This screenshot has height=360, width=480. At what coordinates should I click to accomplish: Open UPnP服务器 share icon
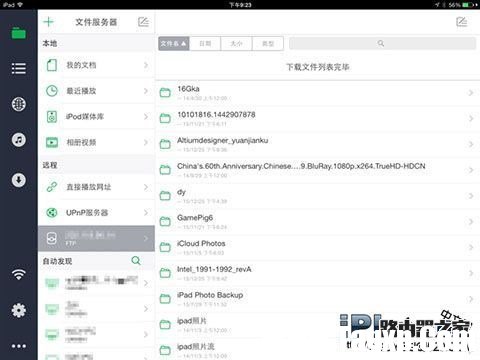click(52, 212)
